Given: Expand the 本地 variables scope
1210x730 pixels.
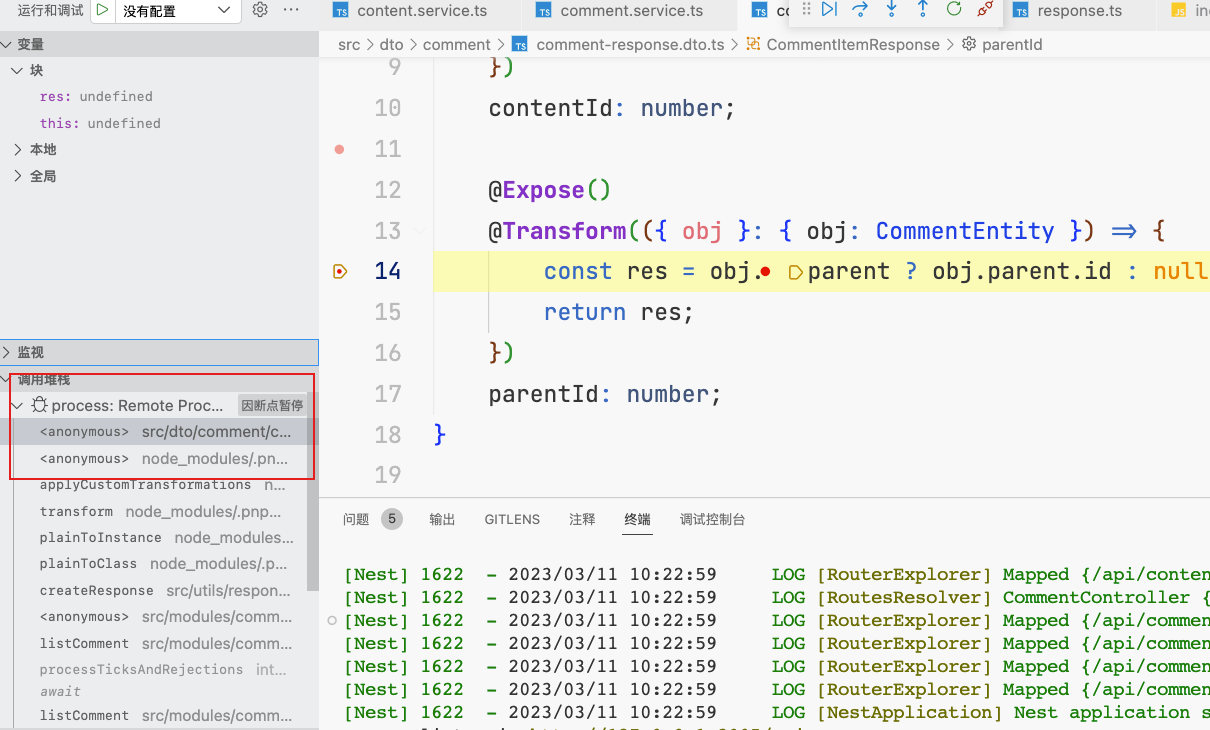Looking at the screenshot, I should pos(42,149).
